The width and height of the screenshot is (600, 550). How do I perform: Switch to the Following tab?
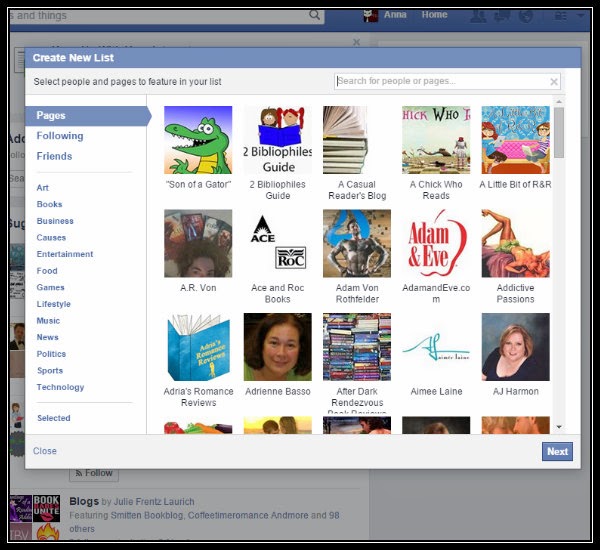tap(60, 136)
